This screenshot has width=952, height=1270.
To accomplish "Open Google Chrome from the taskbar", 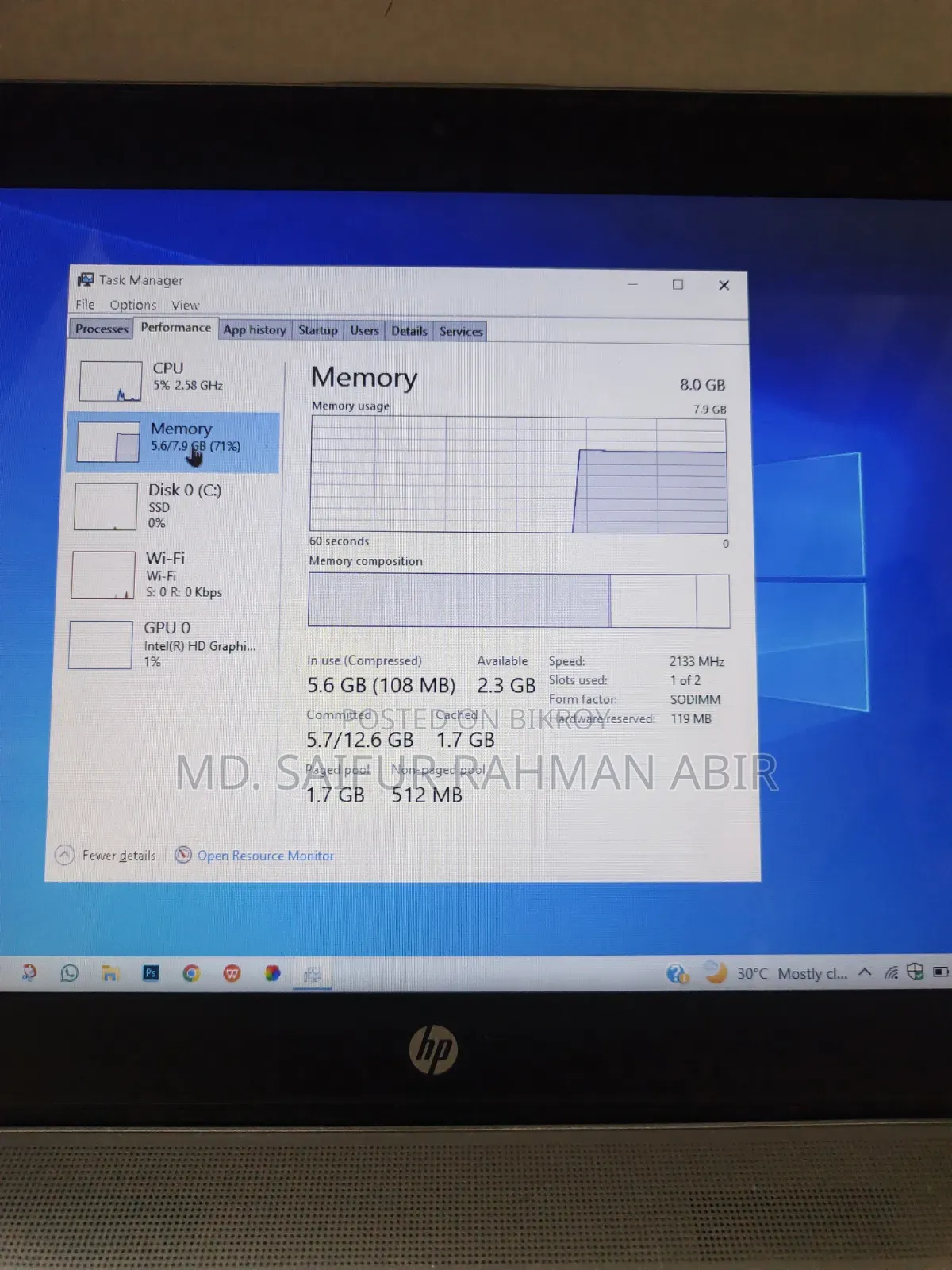I will [191, 973].
